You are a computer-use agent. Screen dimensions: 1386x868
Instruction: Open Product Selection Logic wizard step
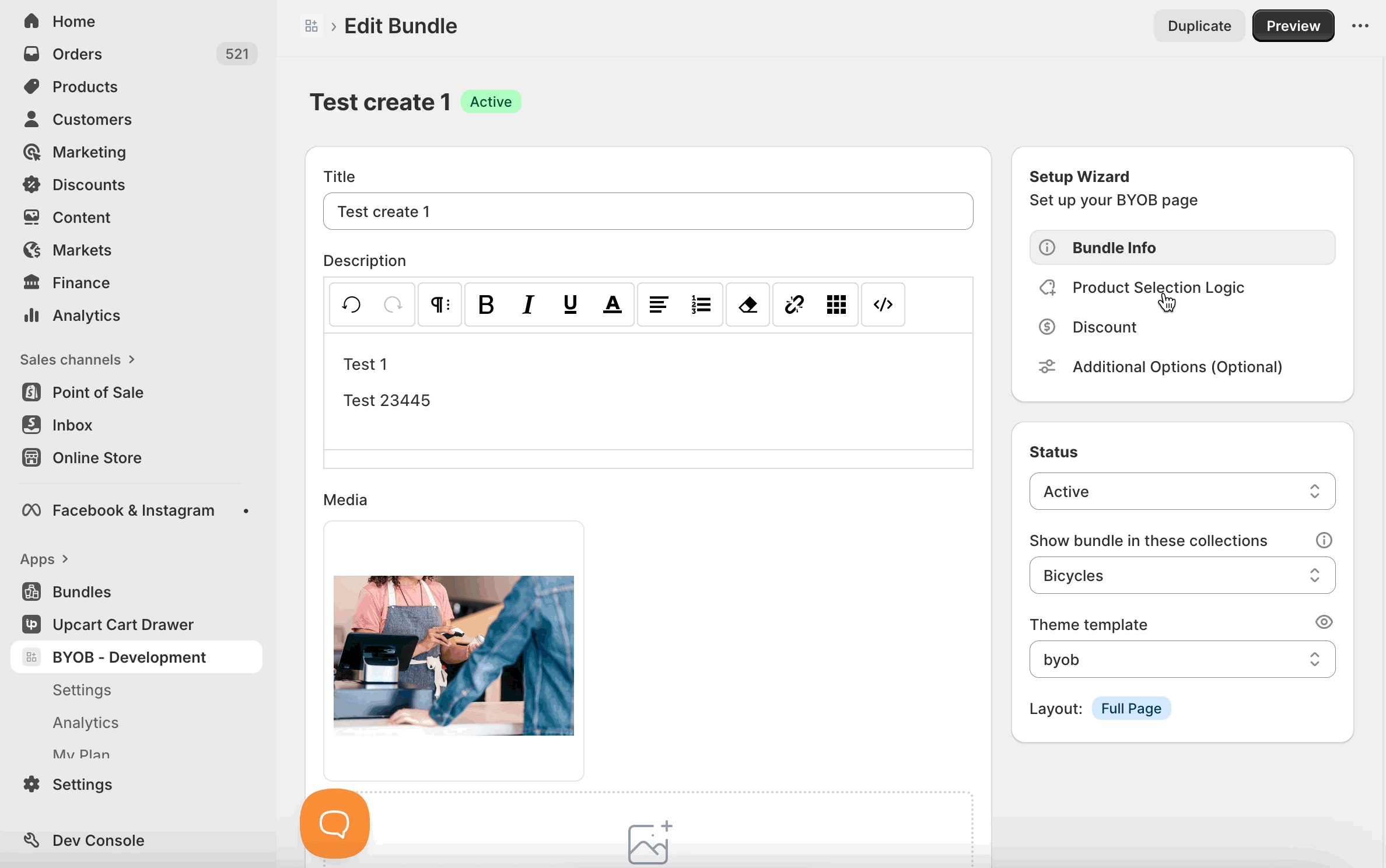tap(1158, 288)
